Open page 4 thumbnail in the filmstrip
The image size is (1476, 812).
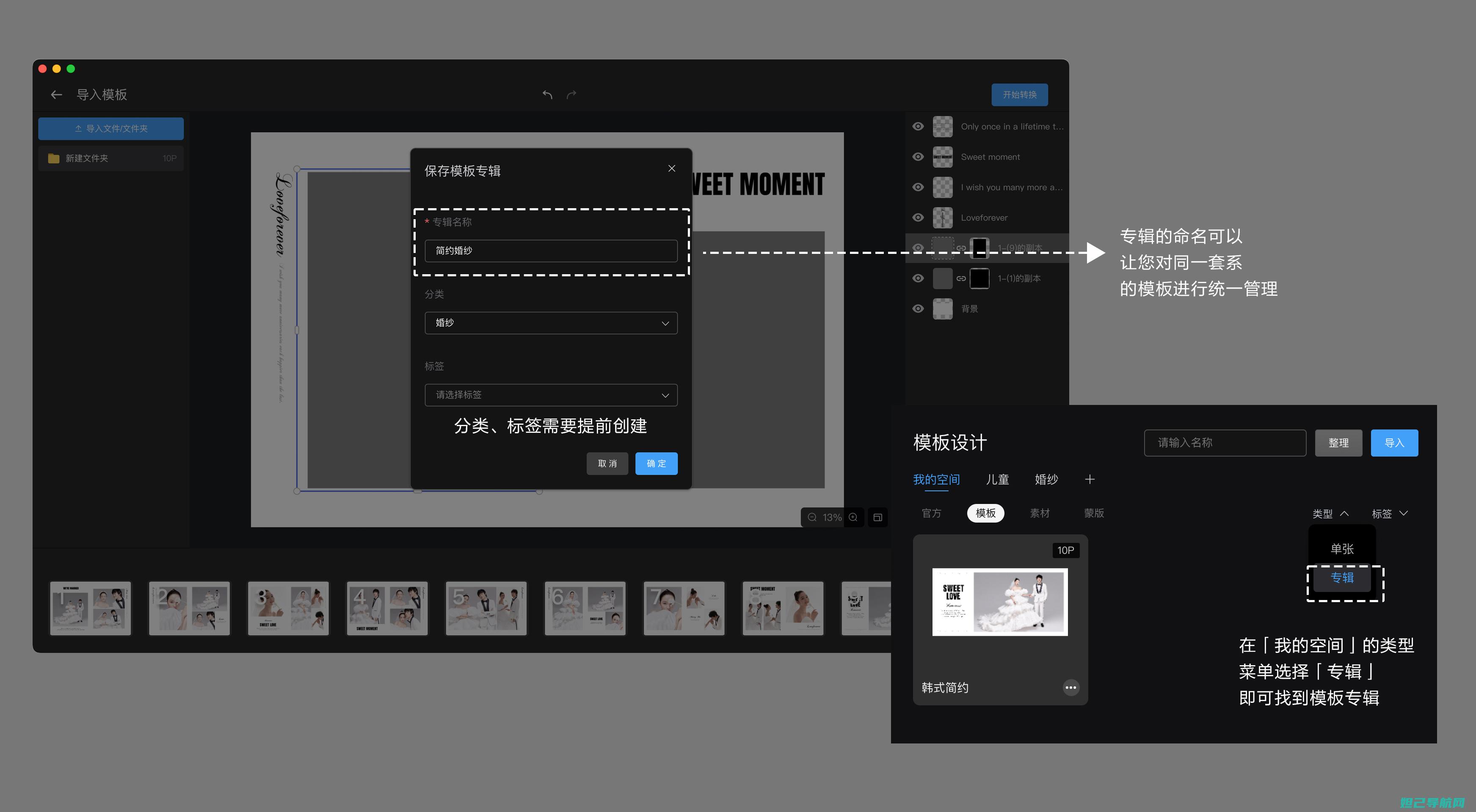pyautogui.click(x=387, y=608)
